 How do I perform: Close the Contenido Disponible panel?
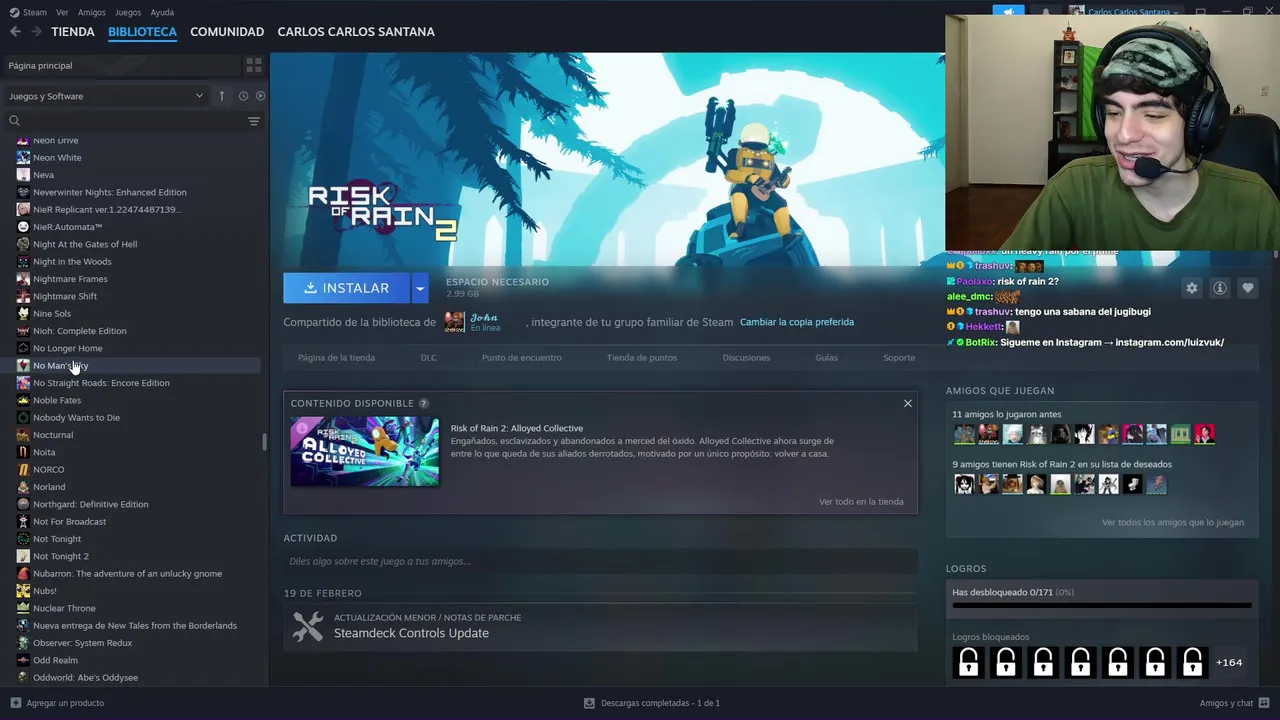pos(908,403)
